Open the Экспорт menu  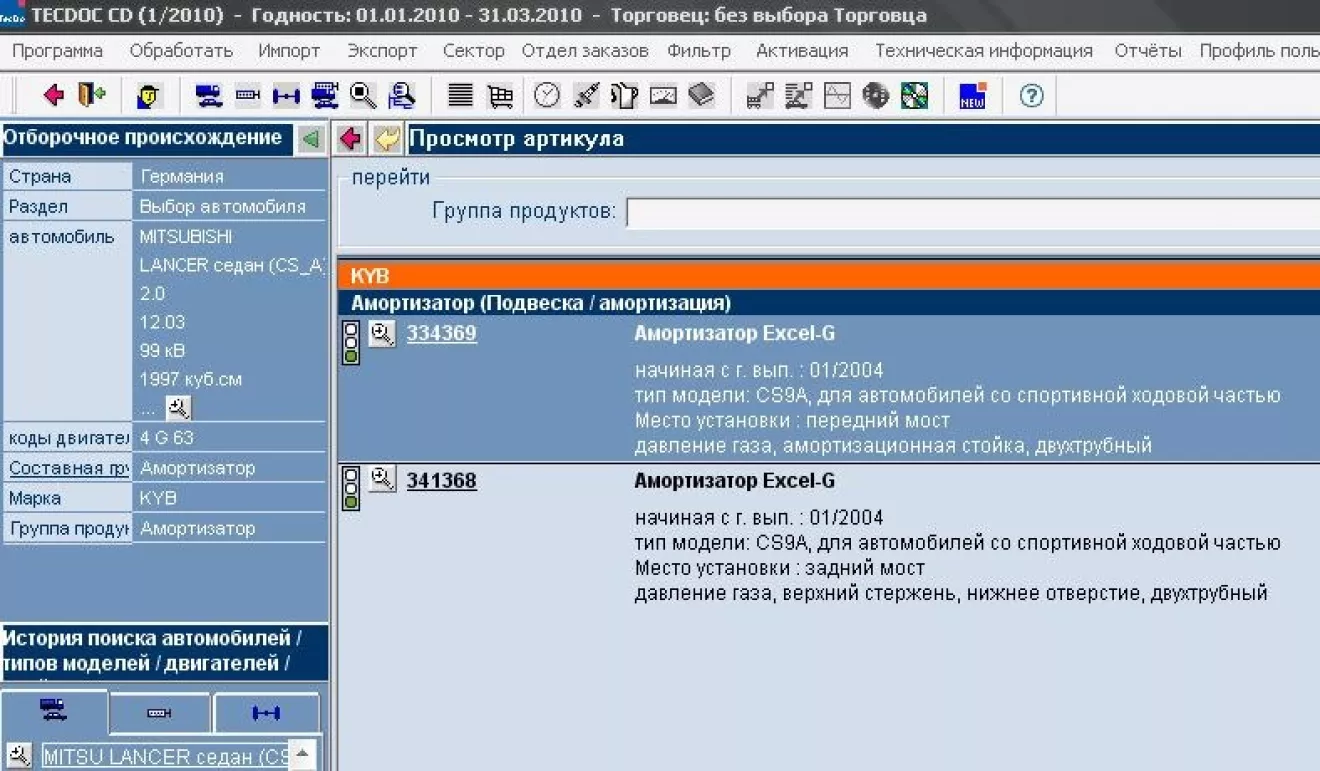coord(382,50)
